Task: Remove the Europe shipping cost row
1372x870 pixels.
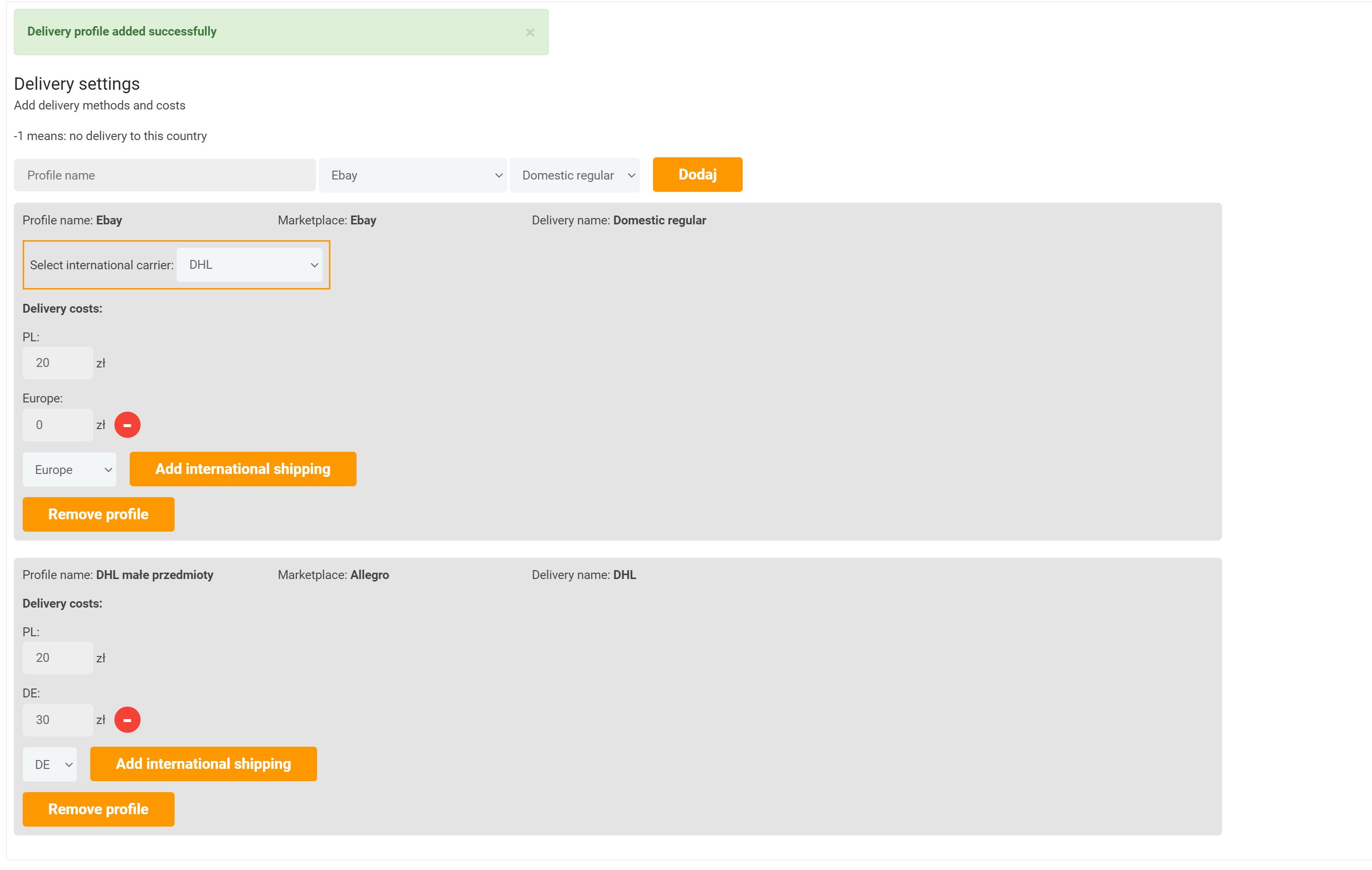Action: coord(127,425)
